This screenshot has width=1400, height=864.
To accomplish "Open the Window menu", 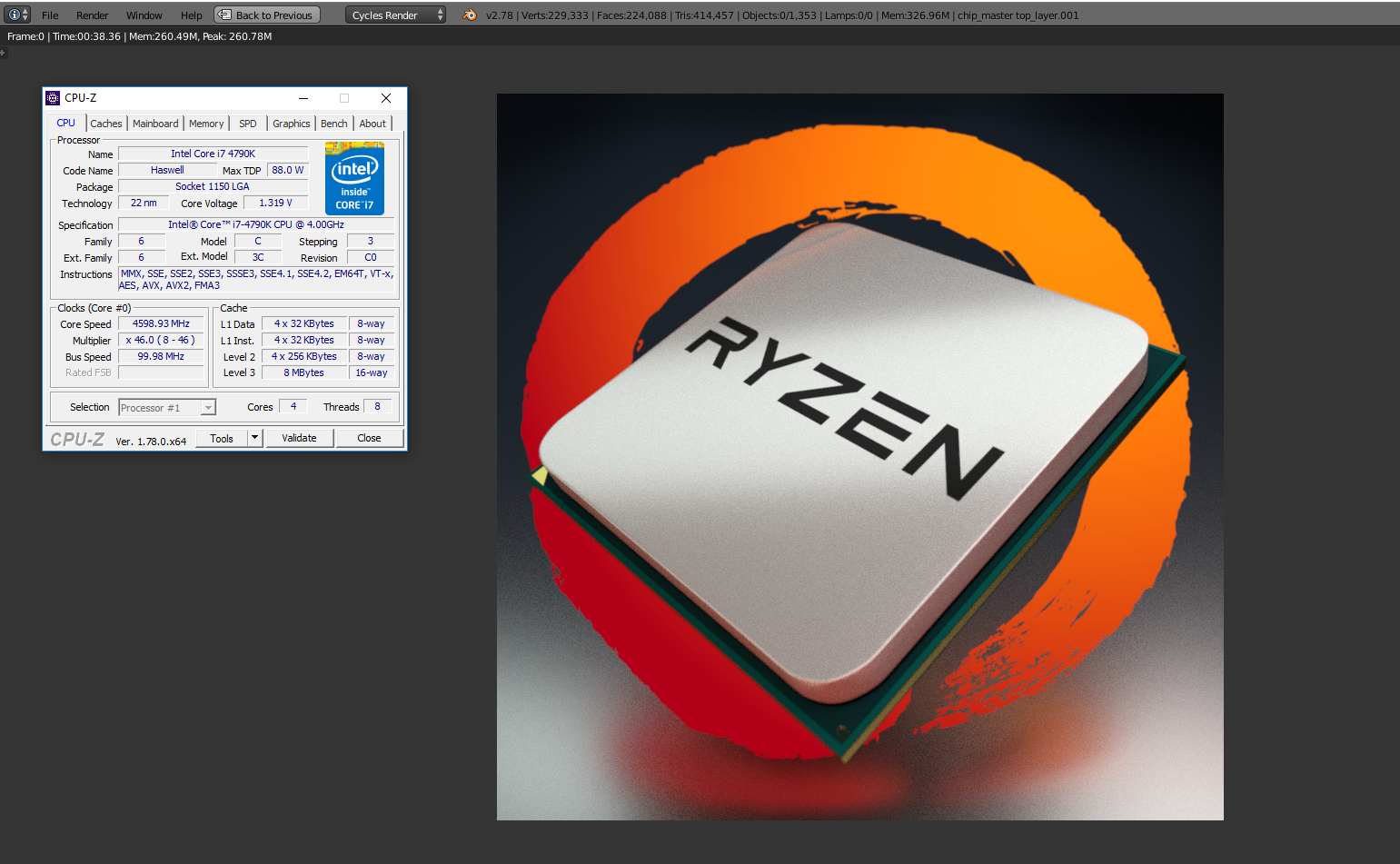I will pos(144,15).
